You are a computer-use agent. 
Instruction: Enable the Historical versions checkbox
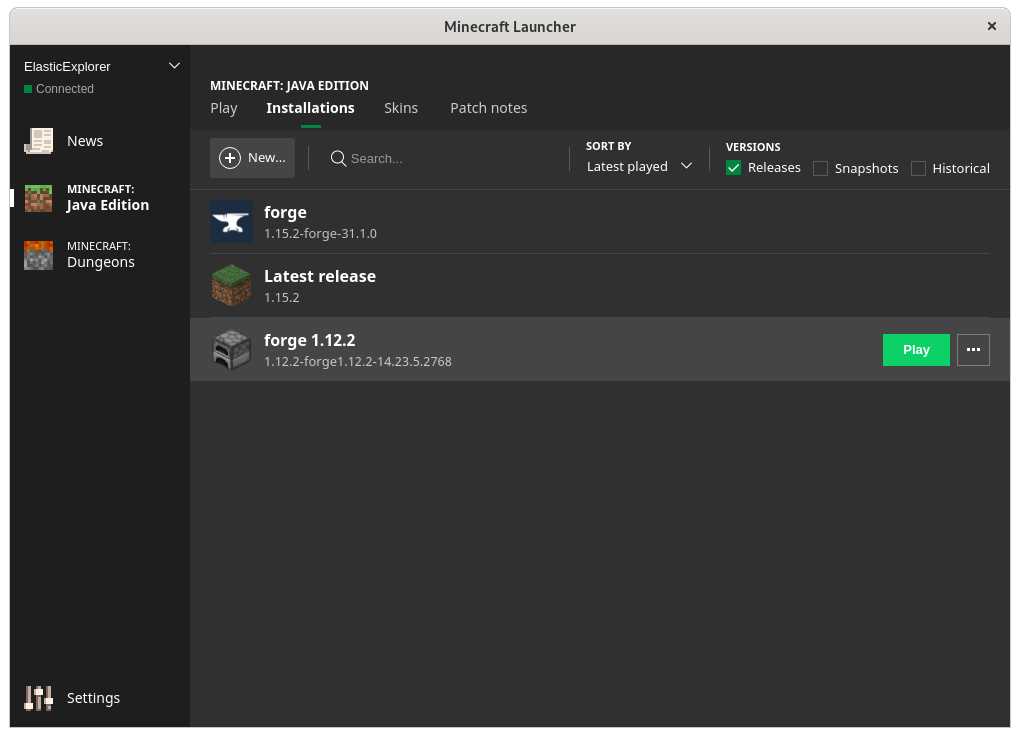point(918,168)
